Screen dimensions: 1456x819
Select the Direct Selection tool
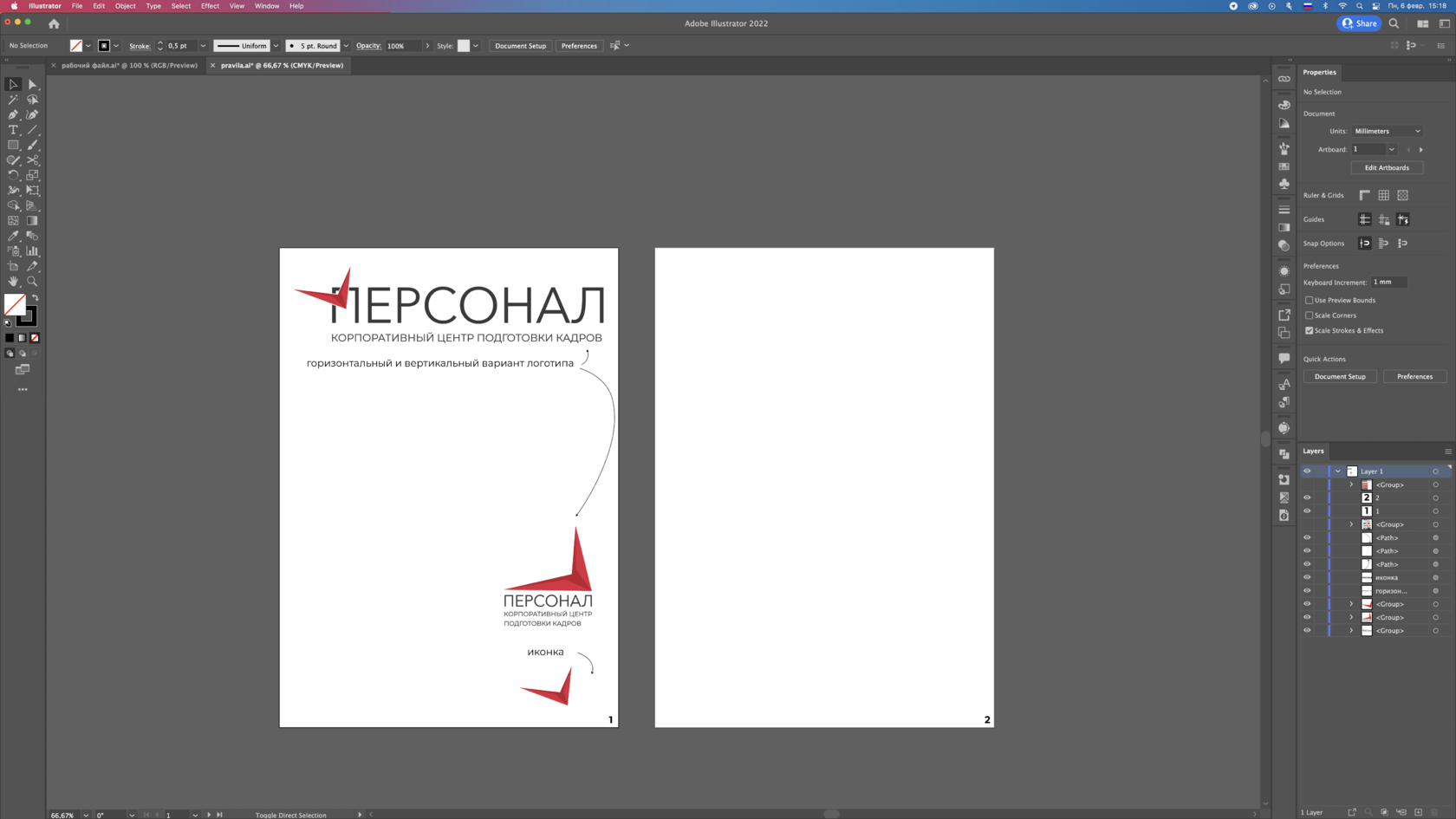tap(32, 84)
